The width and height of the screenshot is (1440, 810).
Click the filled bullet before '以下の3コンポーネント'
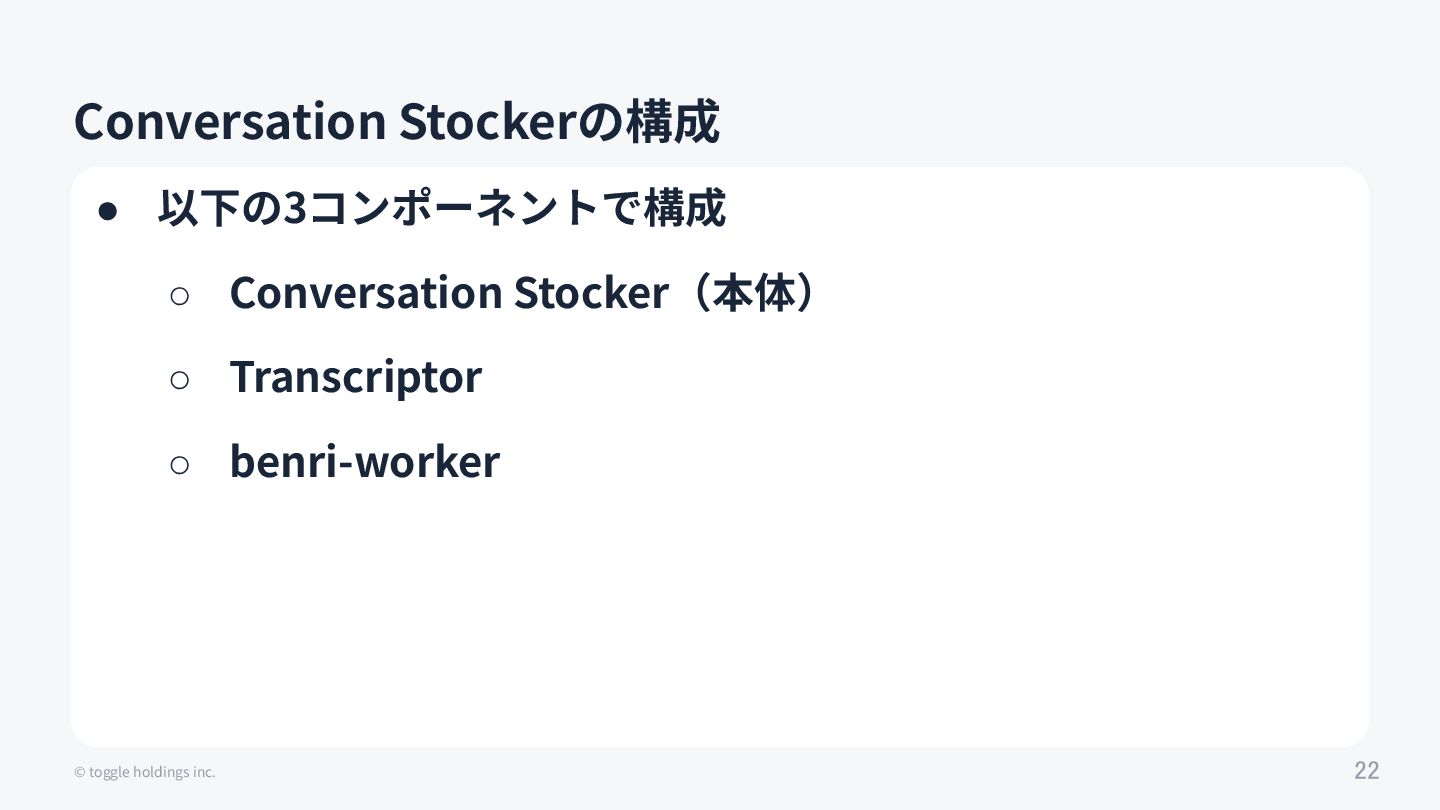(108, 211)
